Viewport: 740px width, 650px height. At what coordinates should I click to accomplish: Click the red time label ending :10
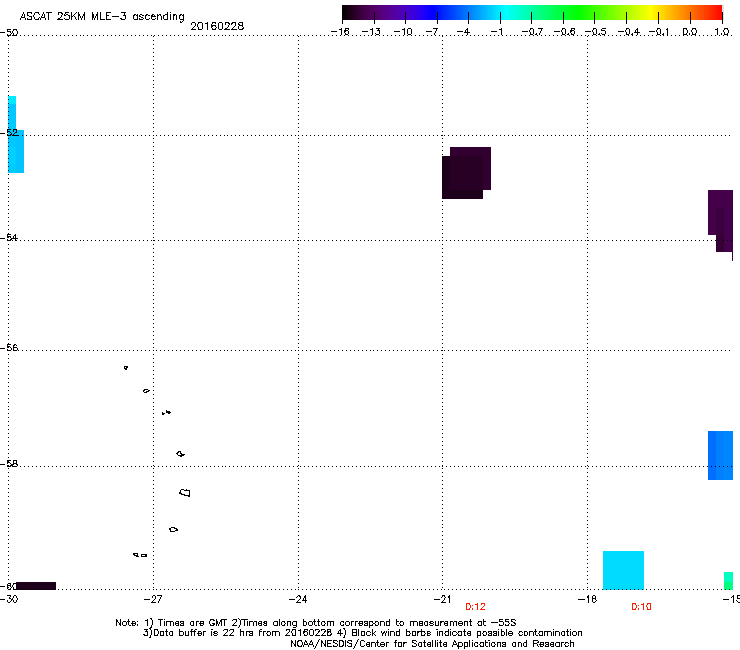[x=641, y=607]
